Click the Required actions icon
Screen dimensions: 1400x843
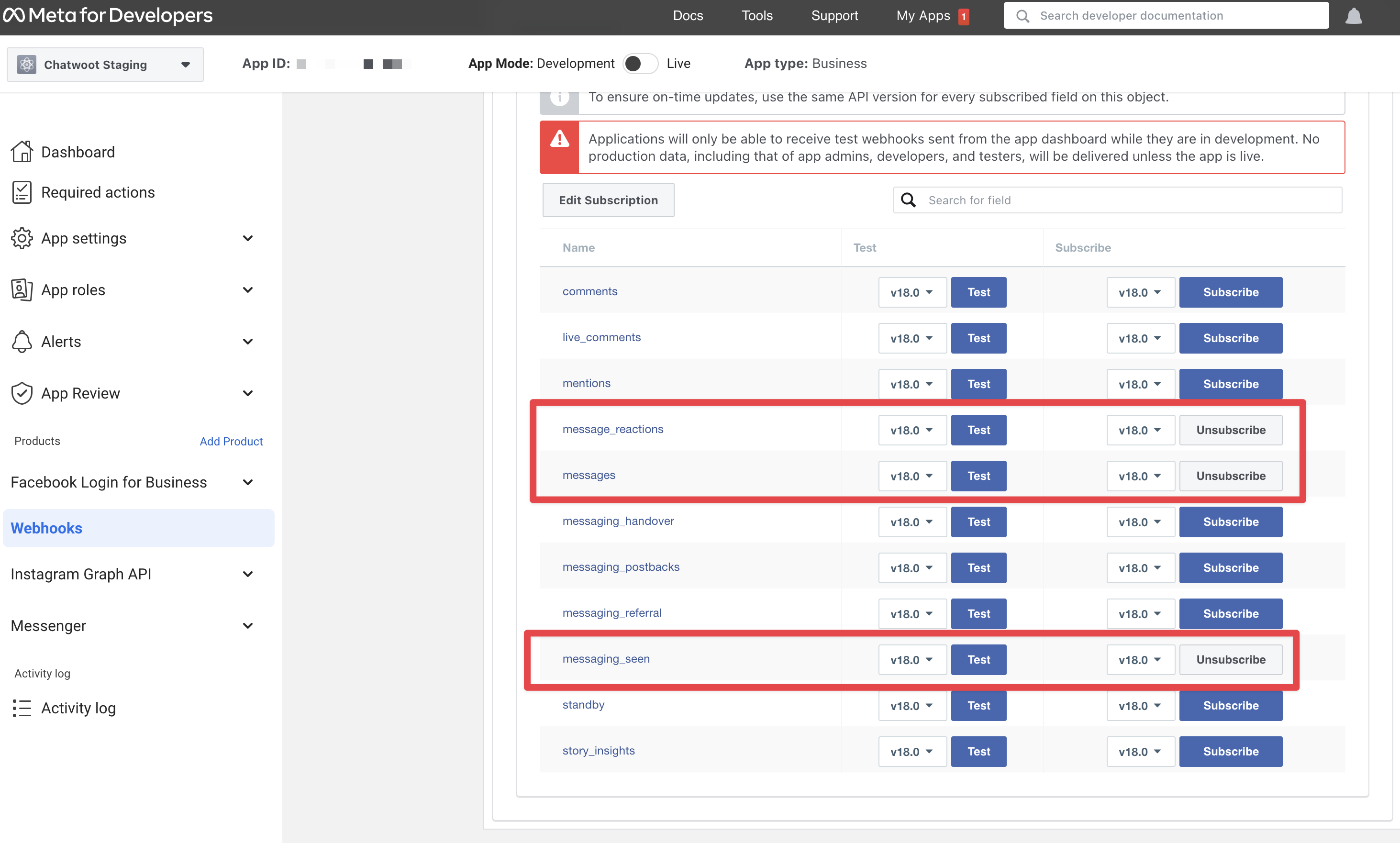coord(21,191)
